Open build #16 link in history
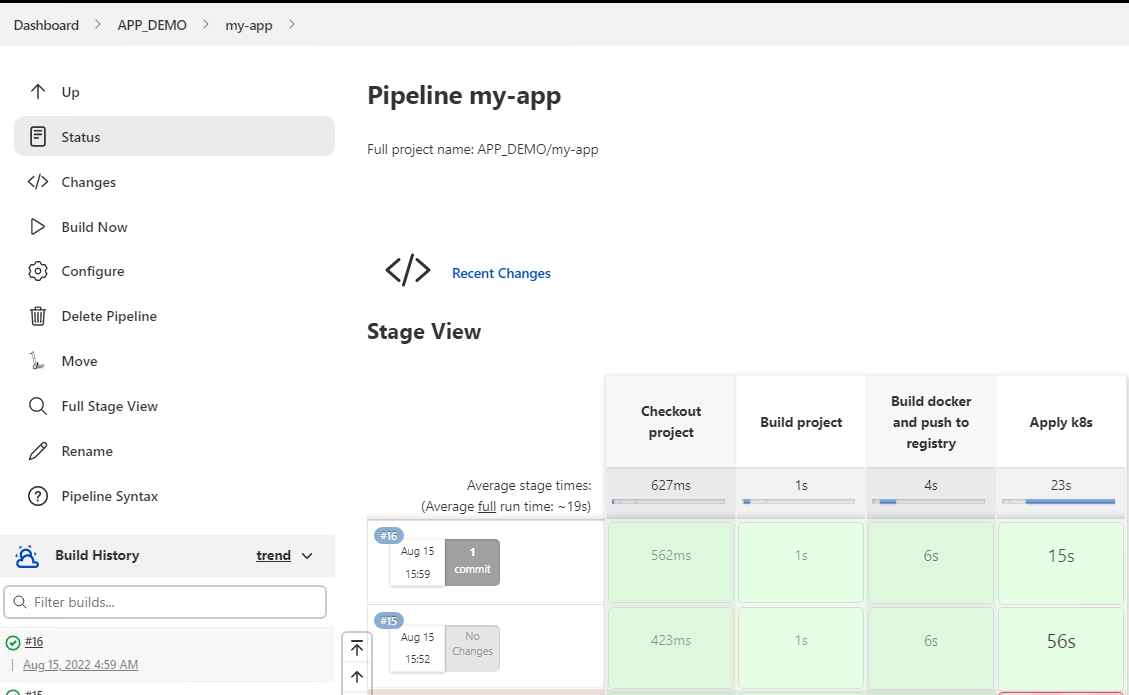The image size is (1129, 695). [34, 642]
